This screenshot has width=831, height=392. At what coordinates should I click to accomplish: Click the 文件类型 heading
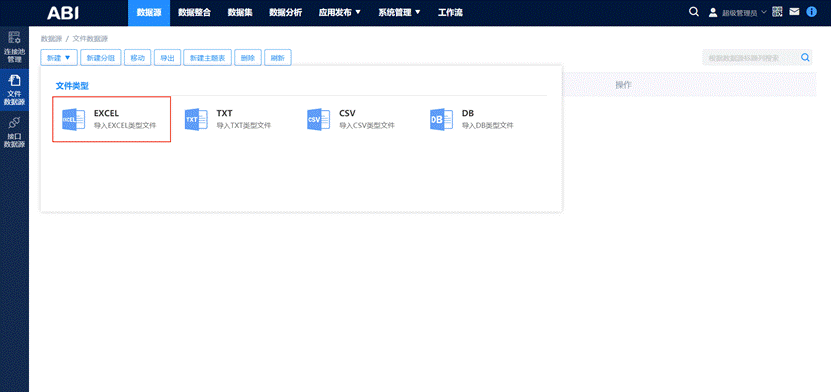pyautogui.click(x=72, y=86)
